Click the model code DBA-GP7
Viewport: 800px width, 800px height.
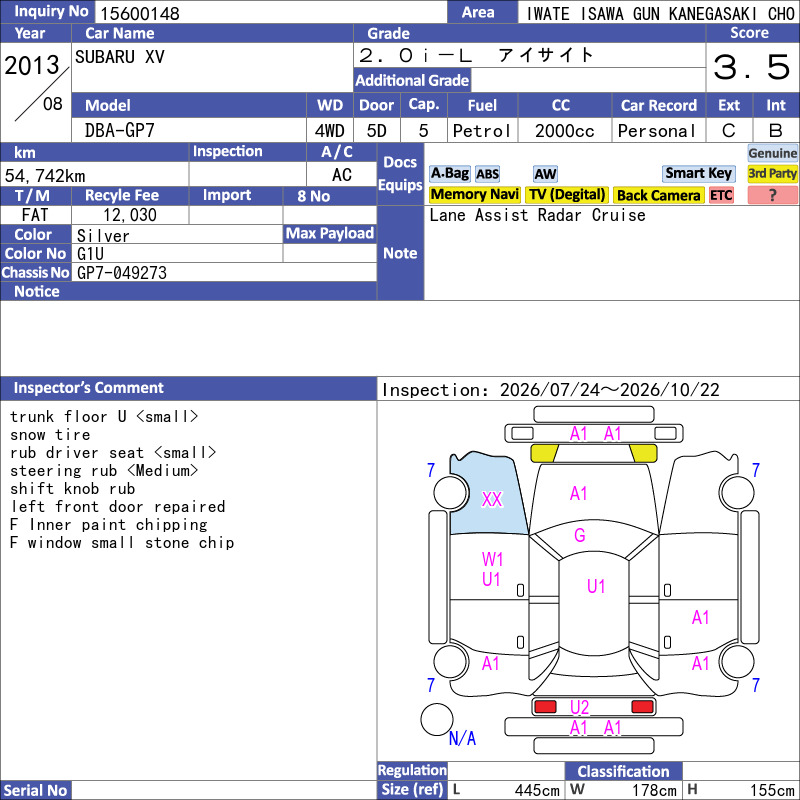click(119, 131)
